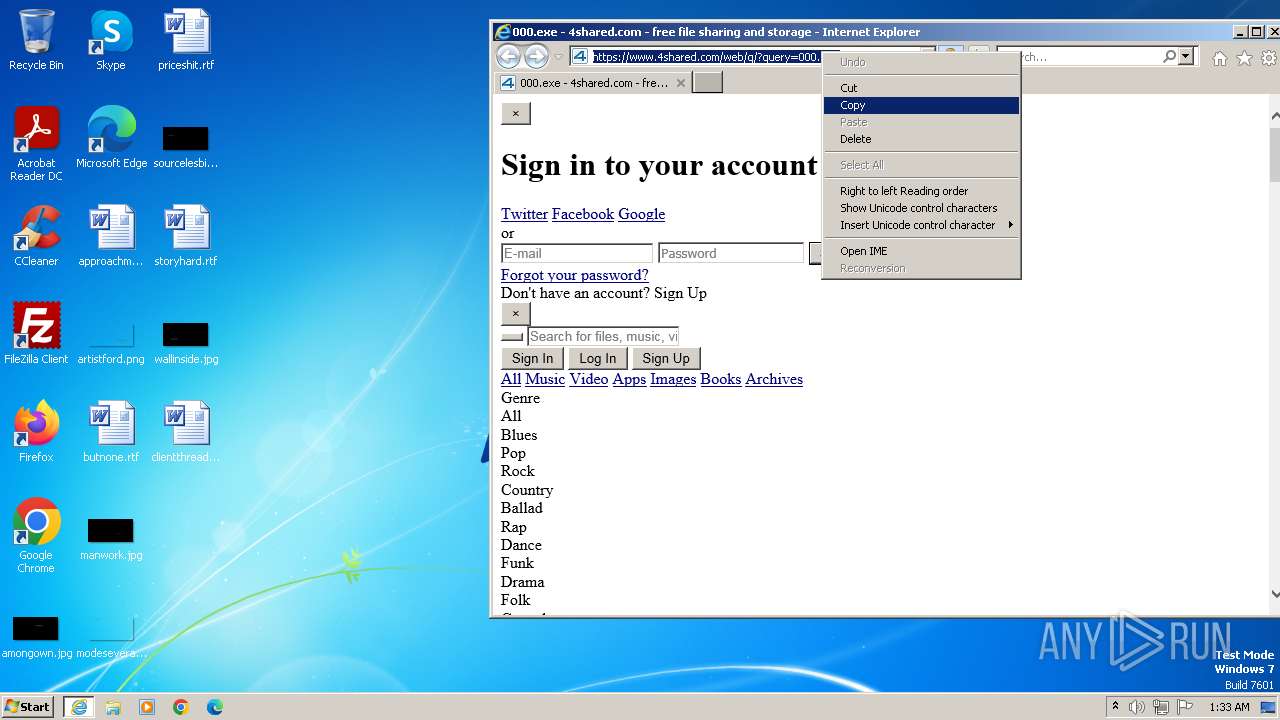Select Microsoft Edge desktop shortcut

click(x=111, y=139)
